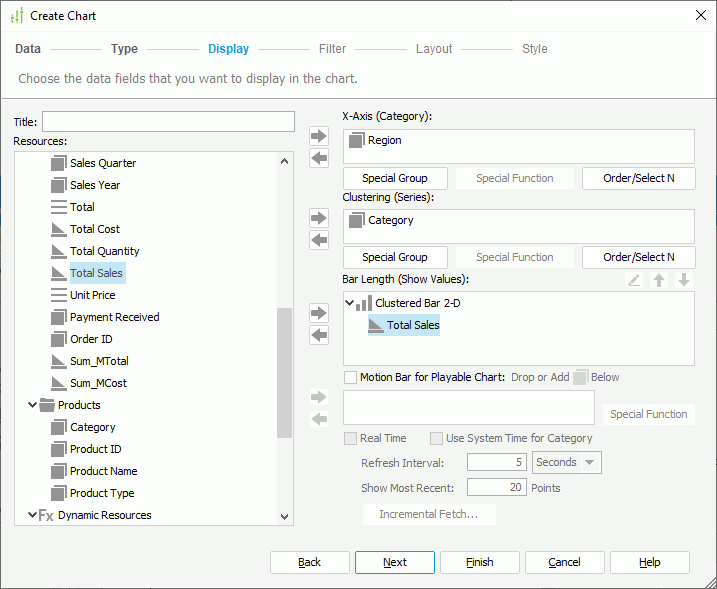Go to the Type wizard step
This screenshot has height=589, width=717.
124,49
